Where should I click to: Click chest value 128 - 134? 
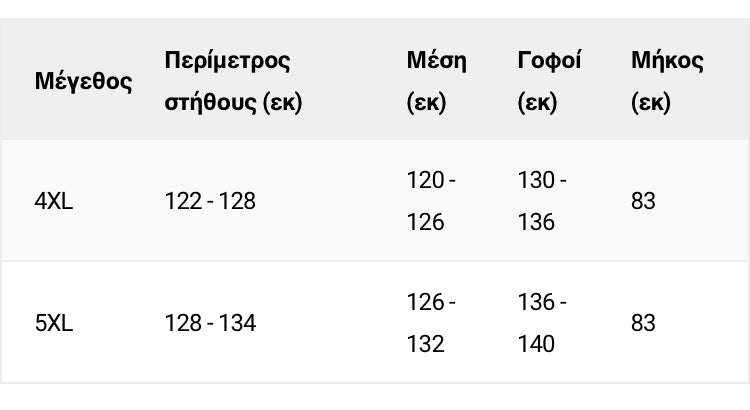coord(210,323)
